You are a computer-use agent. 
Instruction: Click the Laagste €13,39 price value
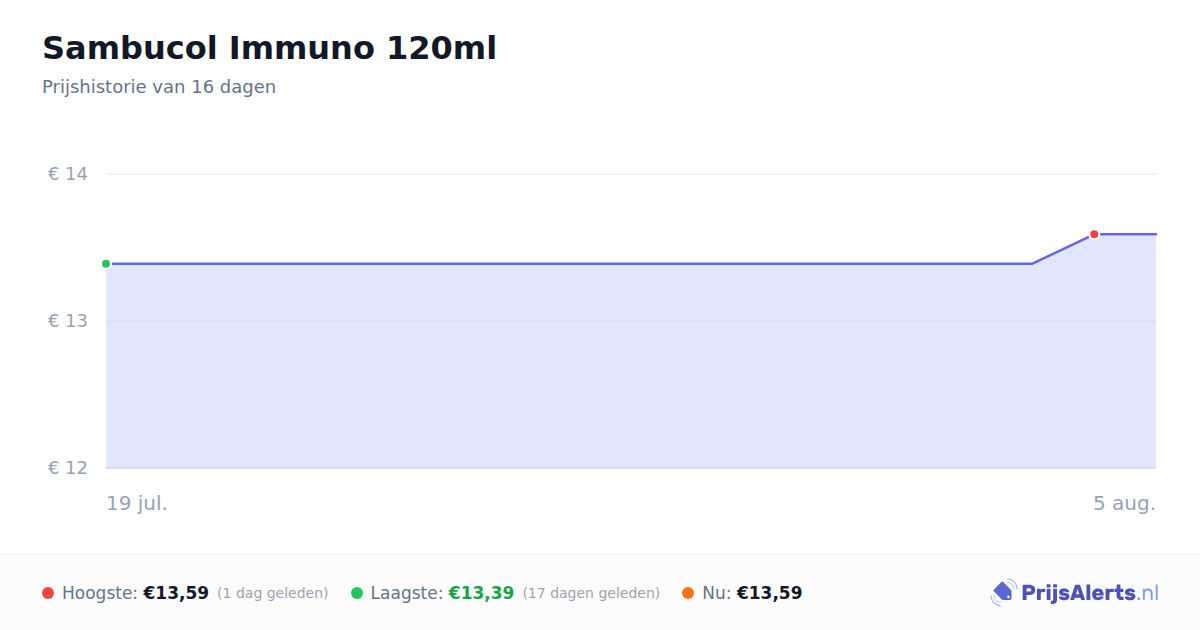(481, 593)
